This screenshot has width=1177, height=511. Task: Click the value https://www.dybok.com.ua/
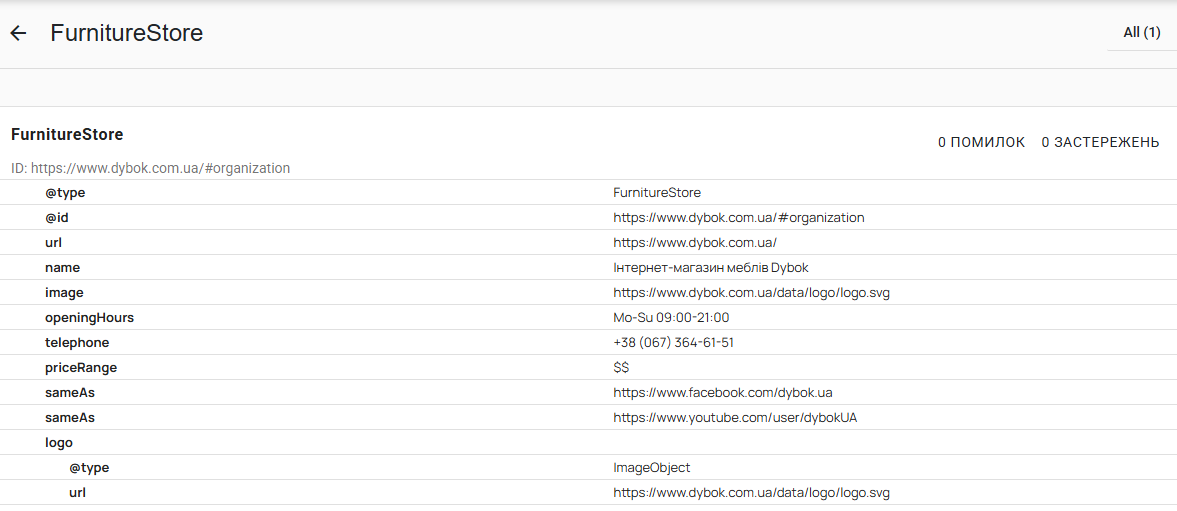coord(695,242)
